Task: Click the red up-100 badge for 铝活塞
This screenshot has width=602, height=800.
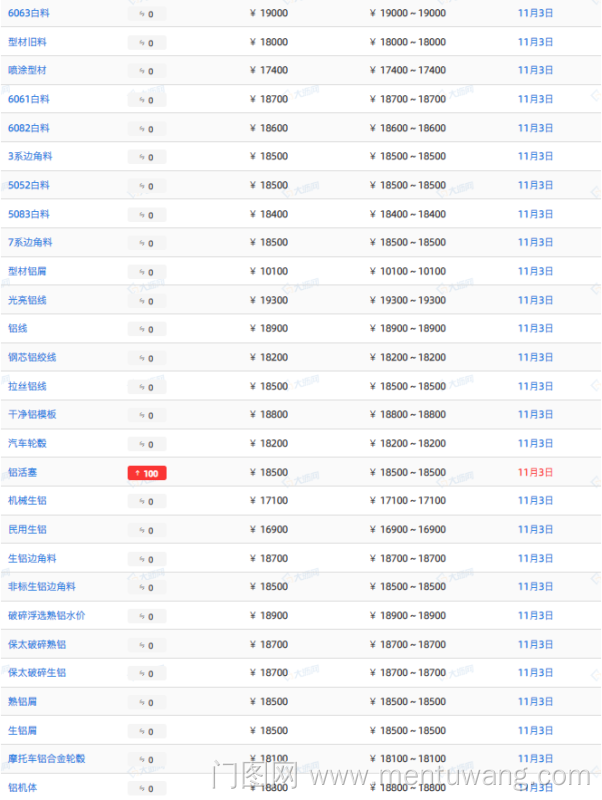Action: pyautogui.click(x=147, y=473)
